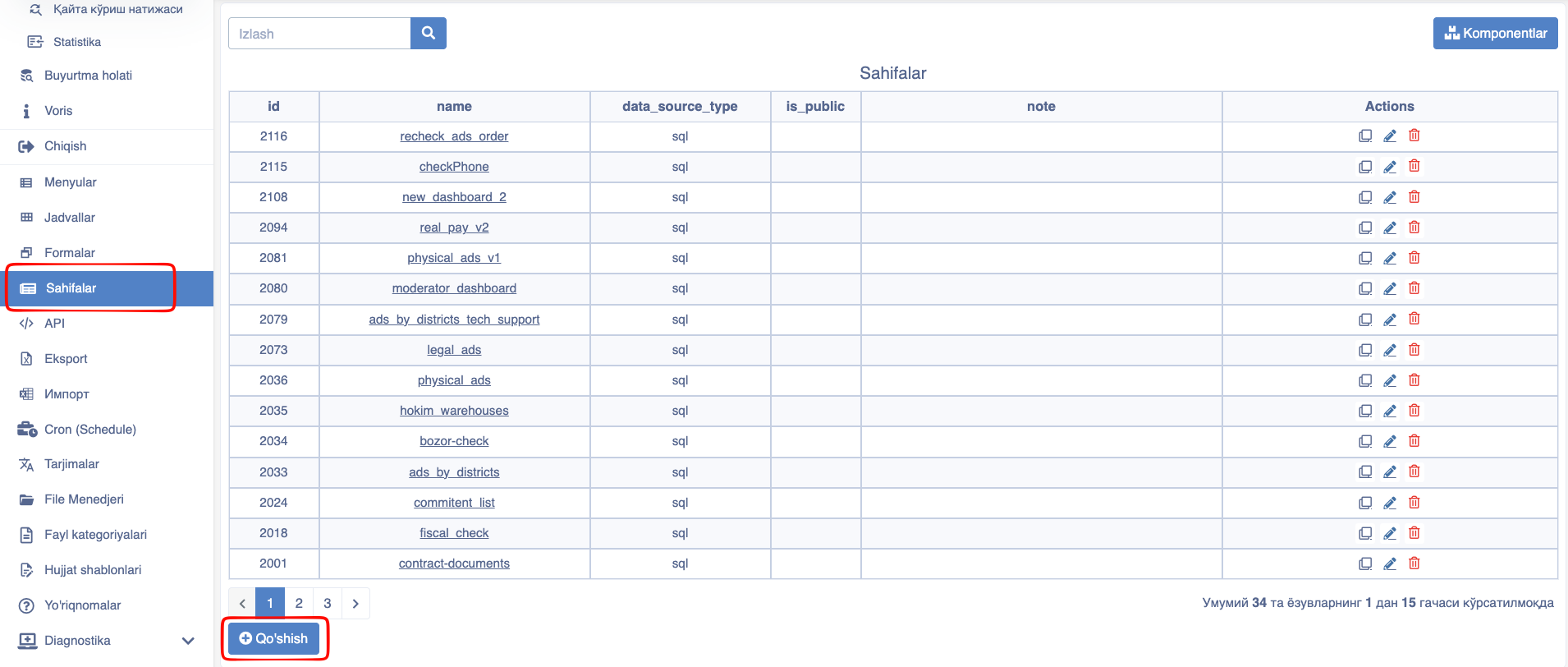1568x667 pixels.
Task: Click into the Izlash search field
Action: 319,34
